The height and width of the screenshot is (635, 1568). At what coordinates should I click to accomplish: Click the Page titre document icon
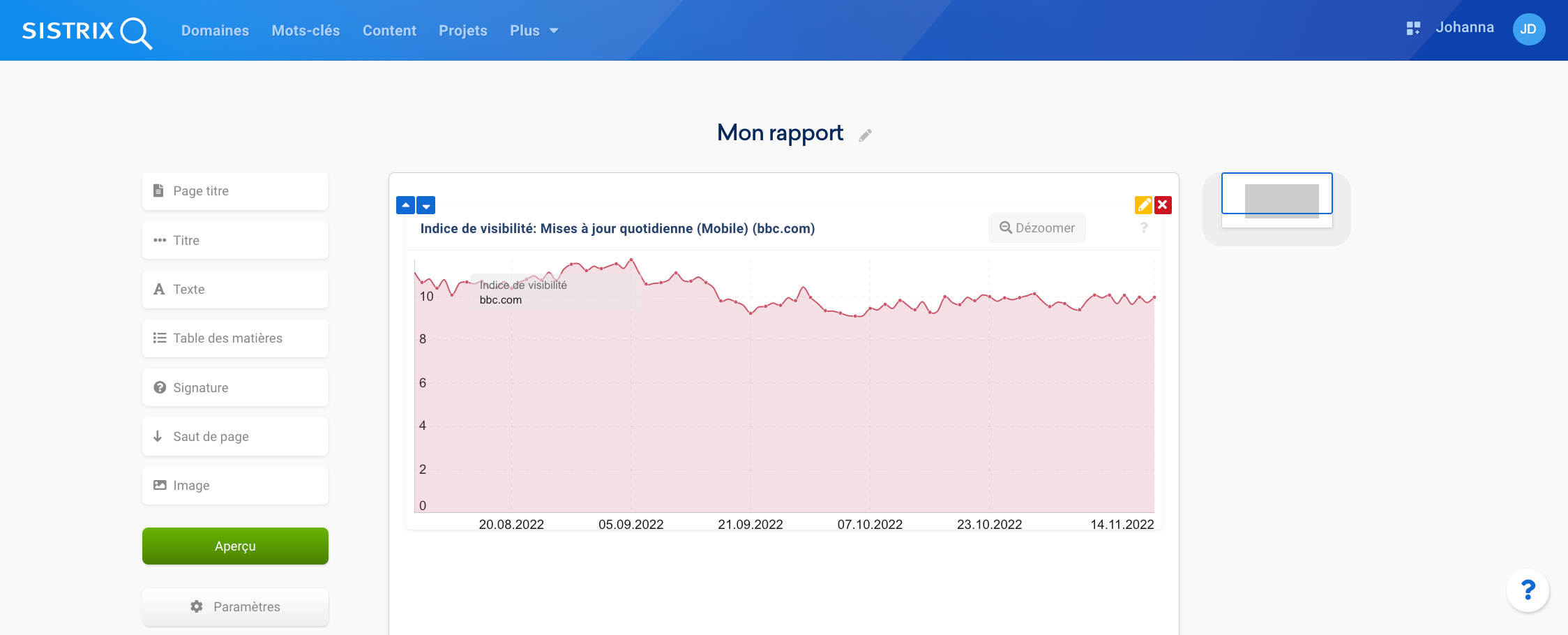(x=158, y=190)
